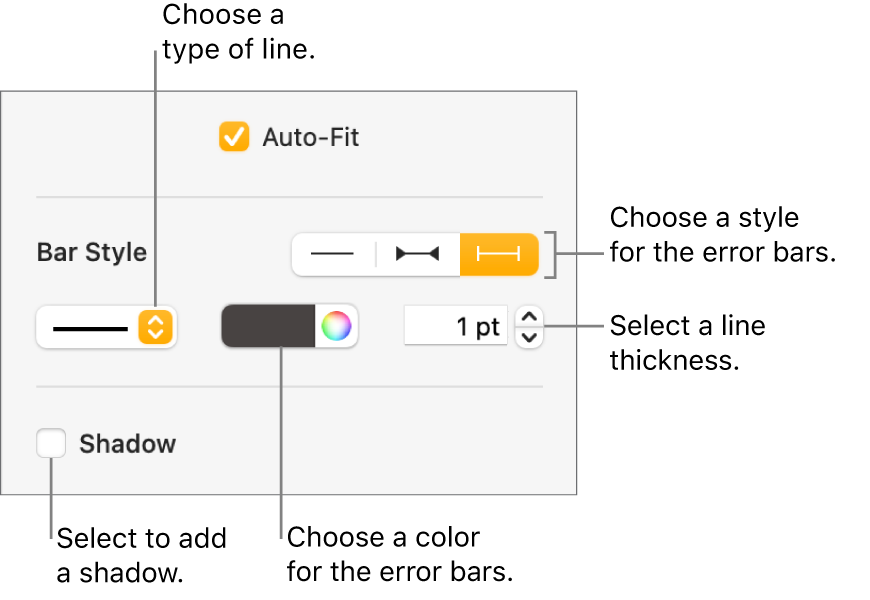
Task: Click the Bar Style label
Action: pos(92,253)
